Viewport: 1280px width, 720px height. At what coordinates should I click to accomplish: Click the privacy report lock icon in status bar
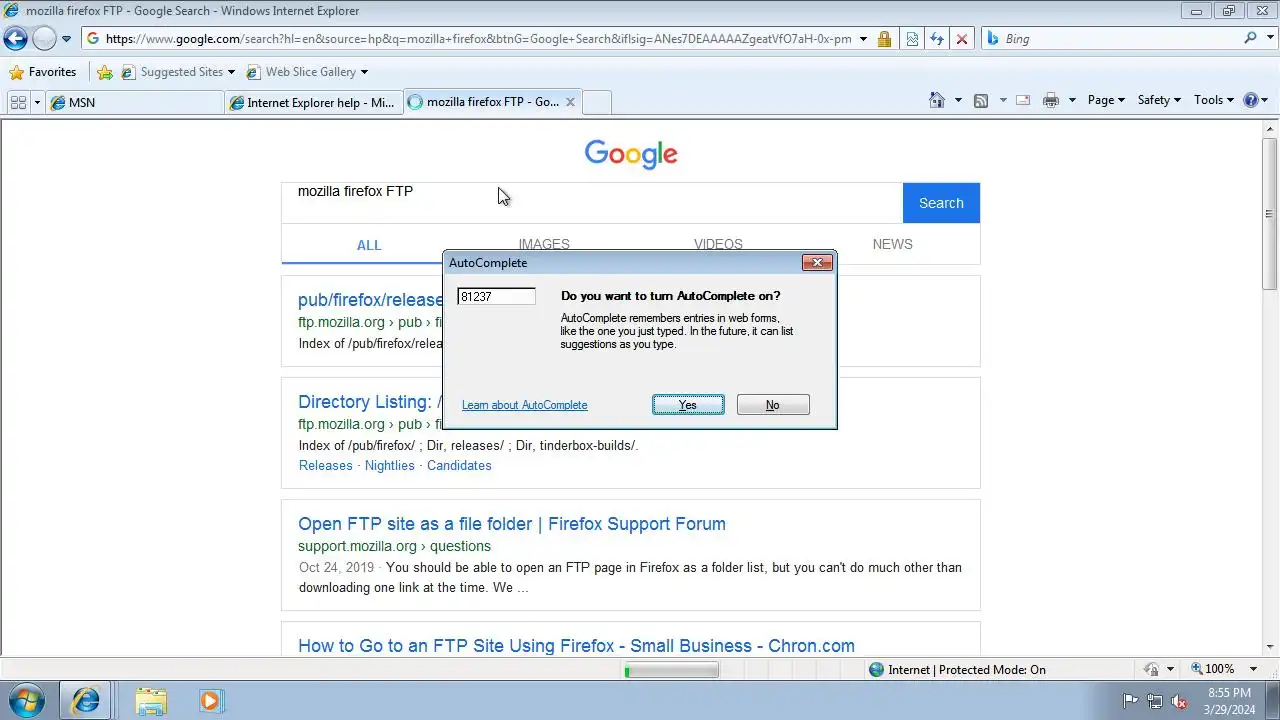[x=1151, y=670]
